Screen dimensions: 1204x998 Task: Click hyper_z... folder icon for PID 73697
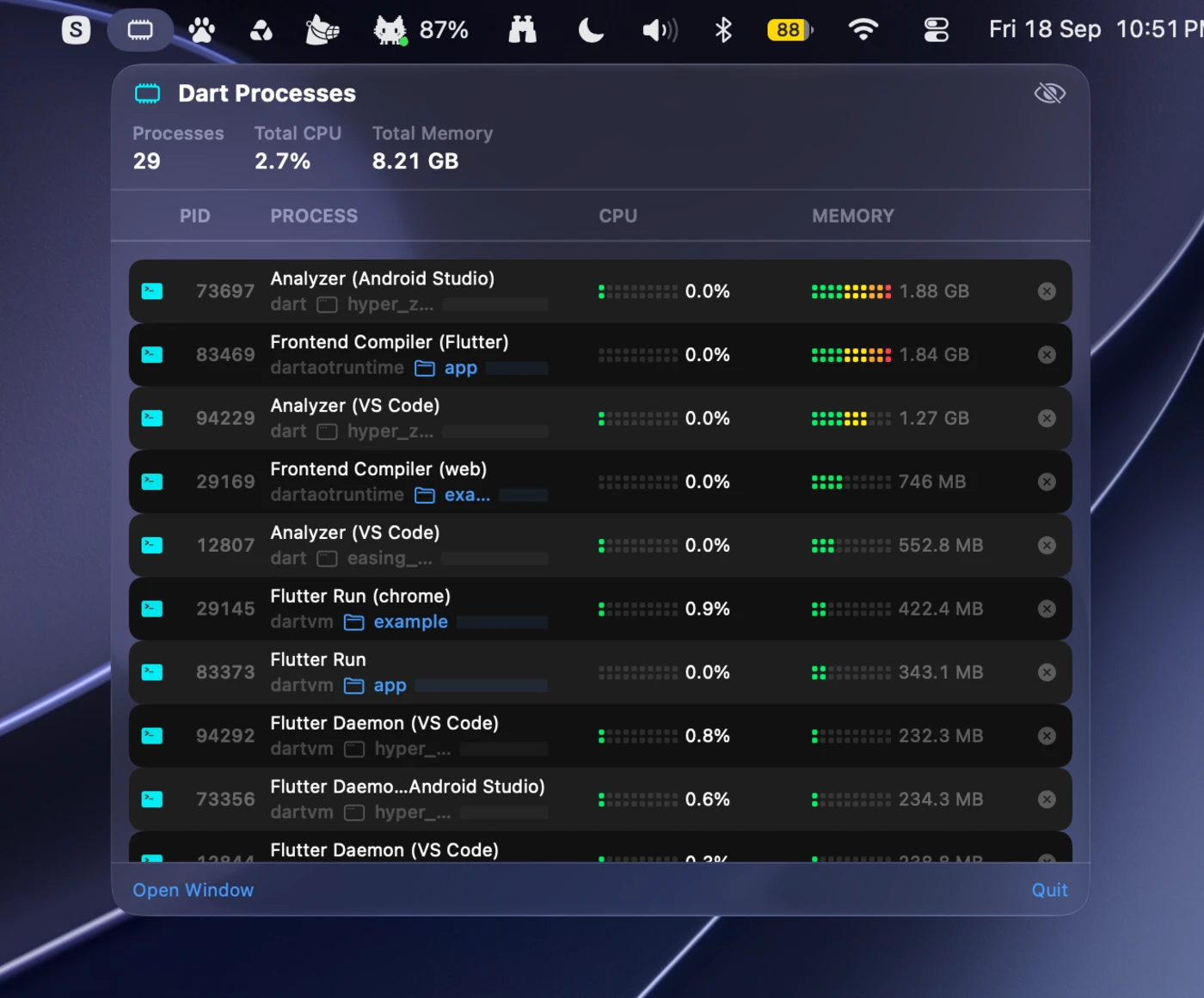coord(327,305)
